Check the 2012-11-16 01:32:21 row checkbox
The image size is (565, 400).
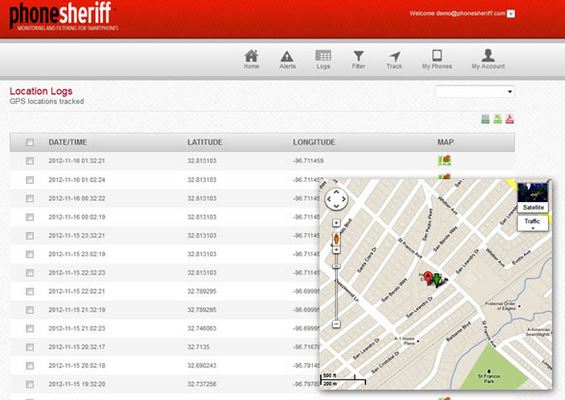tap(30, 161)
